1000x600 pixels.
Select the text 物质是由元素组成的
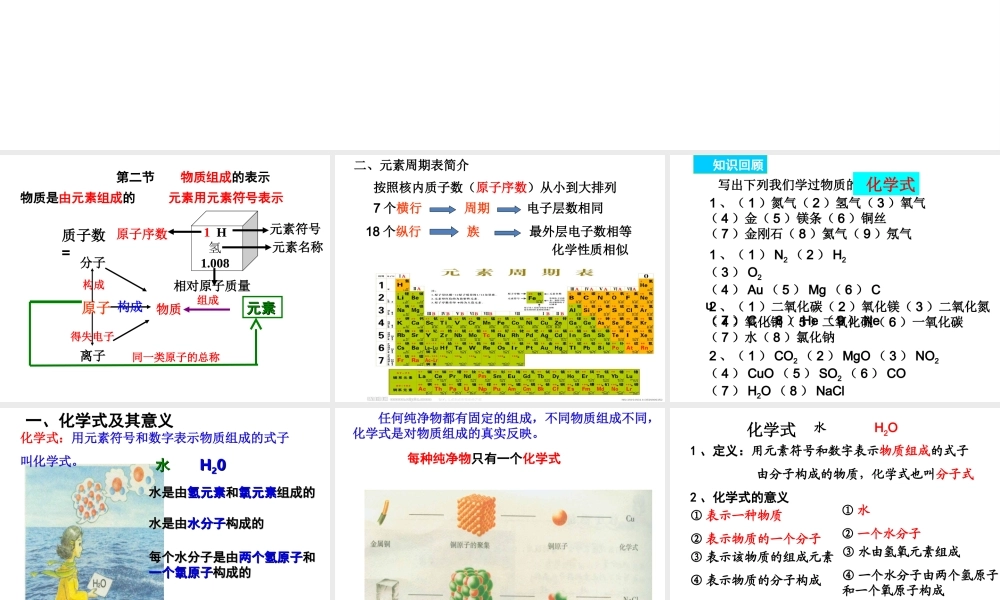(78, 198)
